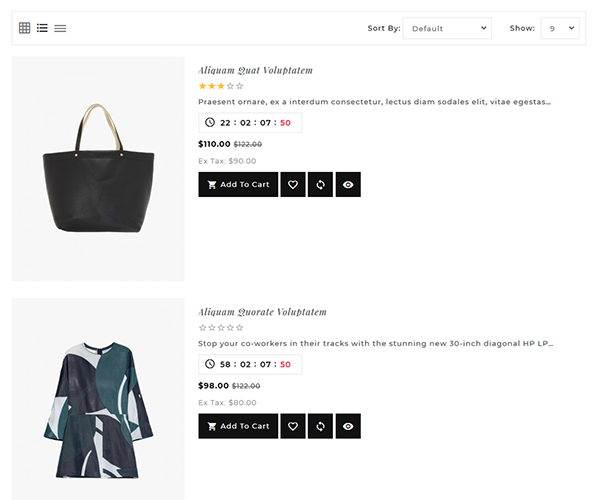The height and width of the screenshot is (500, 600).
Task: Compare the black tote bag product
Action: (x=320, y=184)
